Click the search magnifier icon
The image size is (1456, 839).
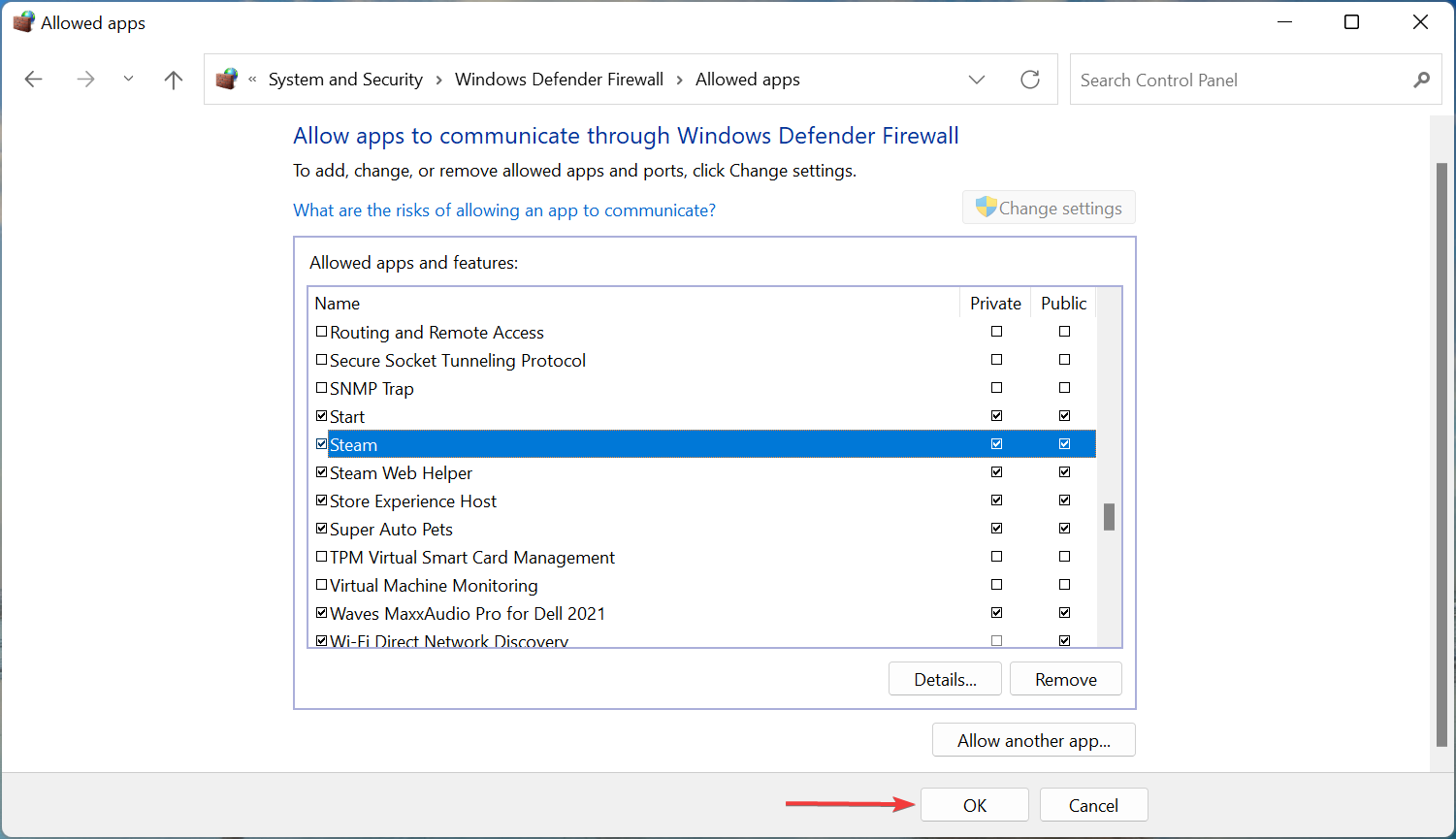1421,80
